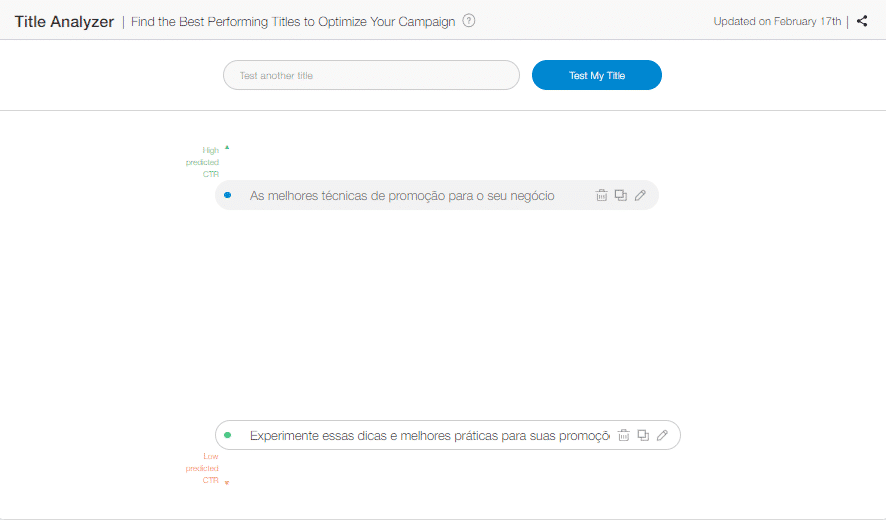Click the 'Title Analyzer' heading
The image size is (886, 520).
[x=64, y=21]
